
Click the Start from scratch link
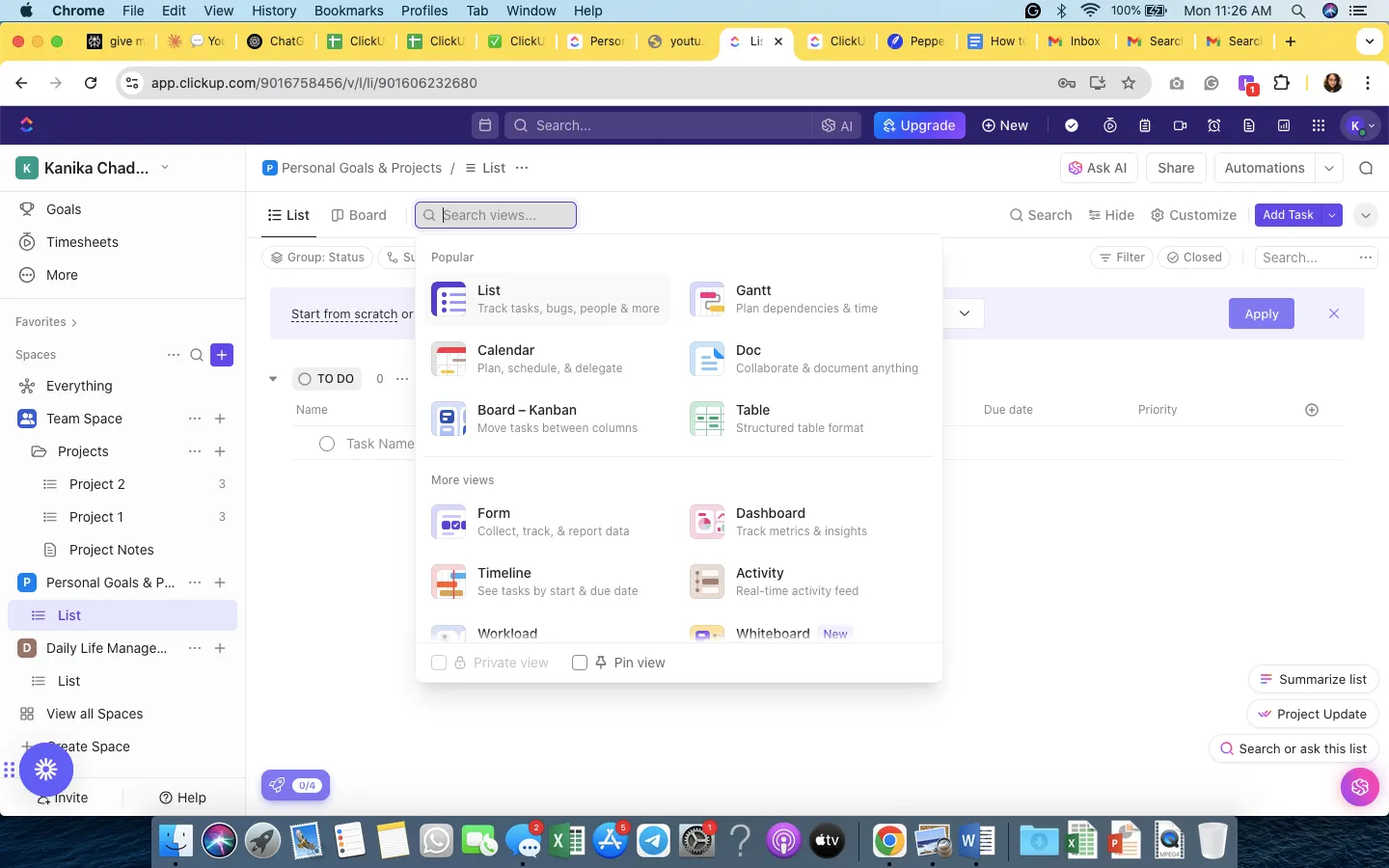(344, 313)
